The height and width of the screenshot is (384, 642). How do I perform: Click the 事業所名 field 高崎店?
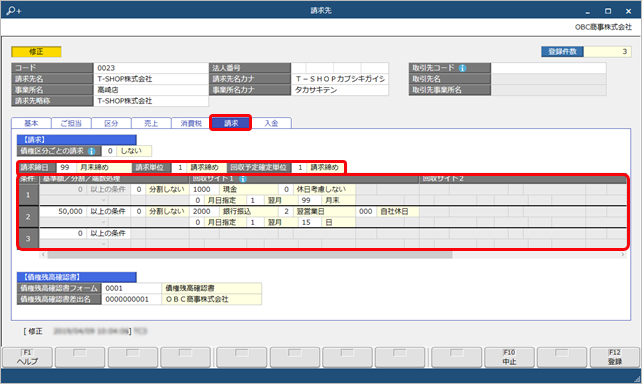[x=151, y=90]
